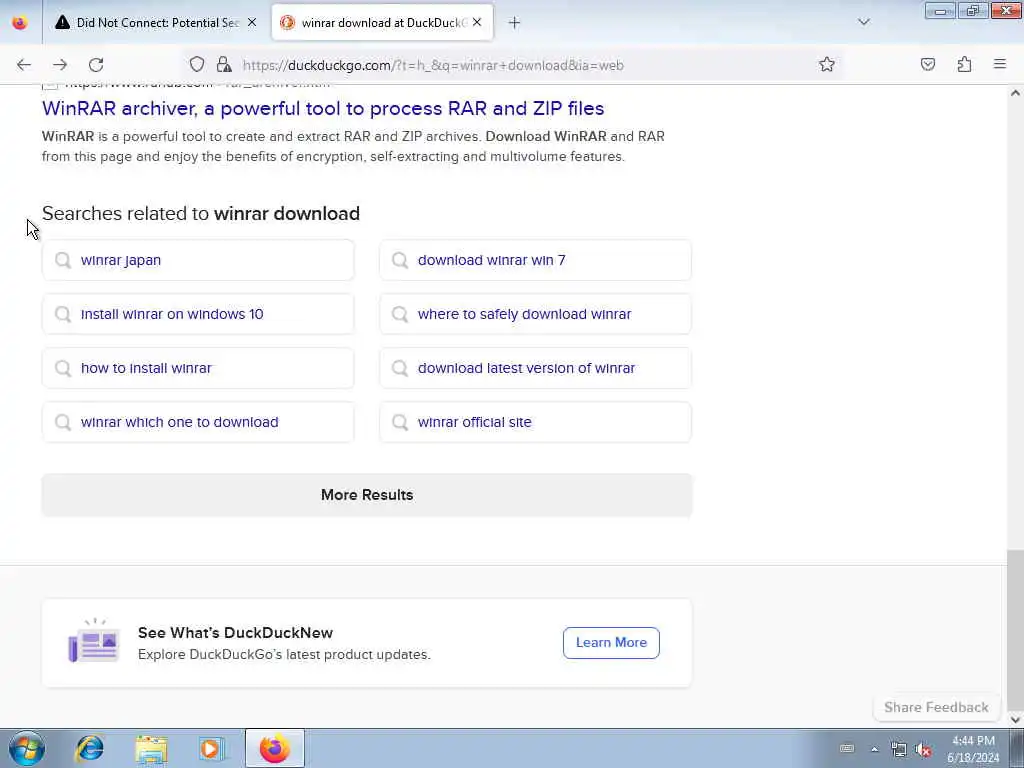
Task: Select the winrar download DuckDuckGo tab
Action: click(382, 23)
